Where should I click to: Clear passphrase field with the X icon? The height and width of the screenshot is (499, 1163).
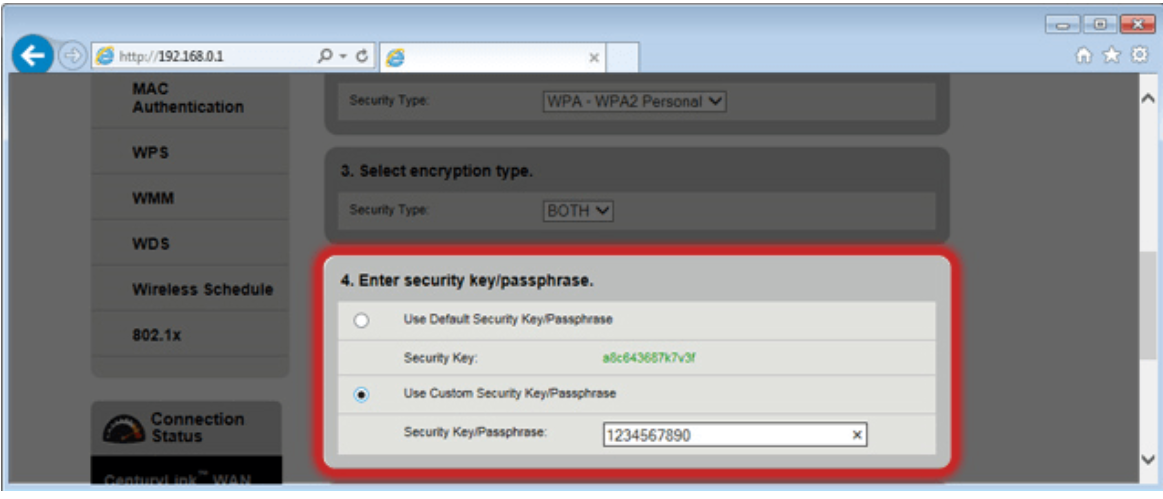pyautogui.click(x=857, y=435)
